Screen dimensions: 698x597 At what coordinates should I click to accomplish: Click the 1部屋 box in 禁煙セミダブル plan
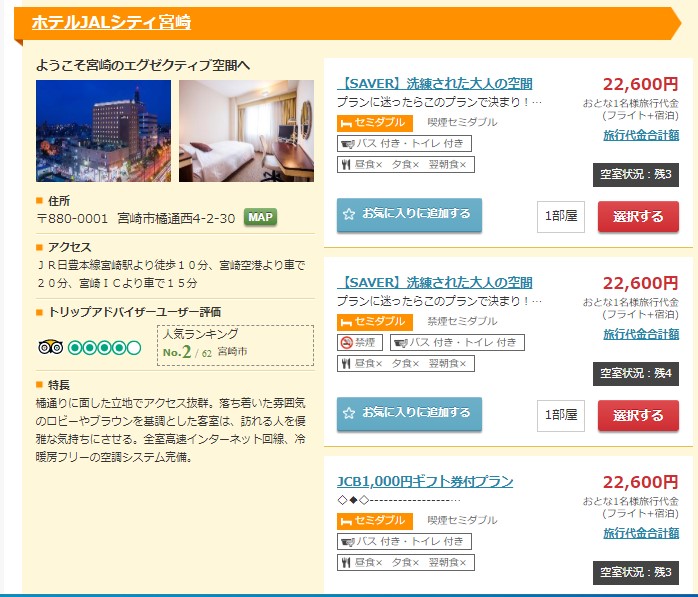[561, 416]
